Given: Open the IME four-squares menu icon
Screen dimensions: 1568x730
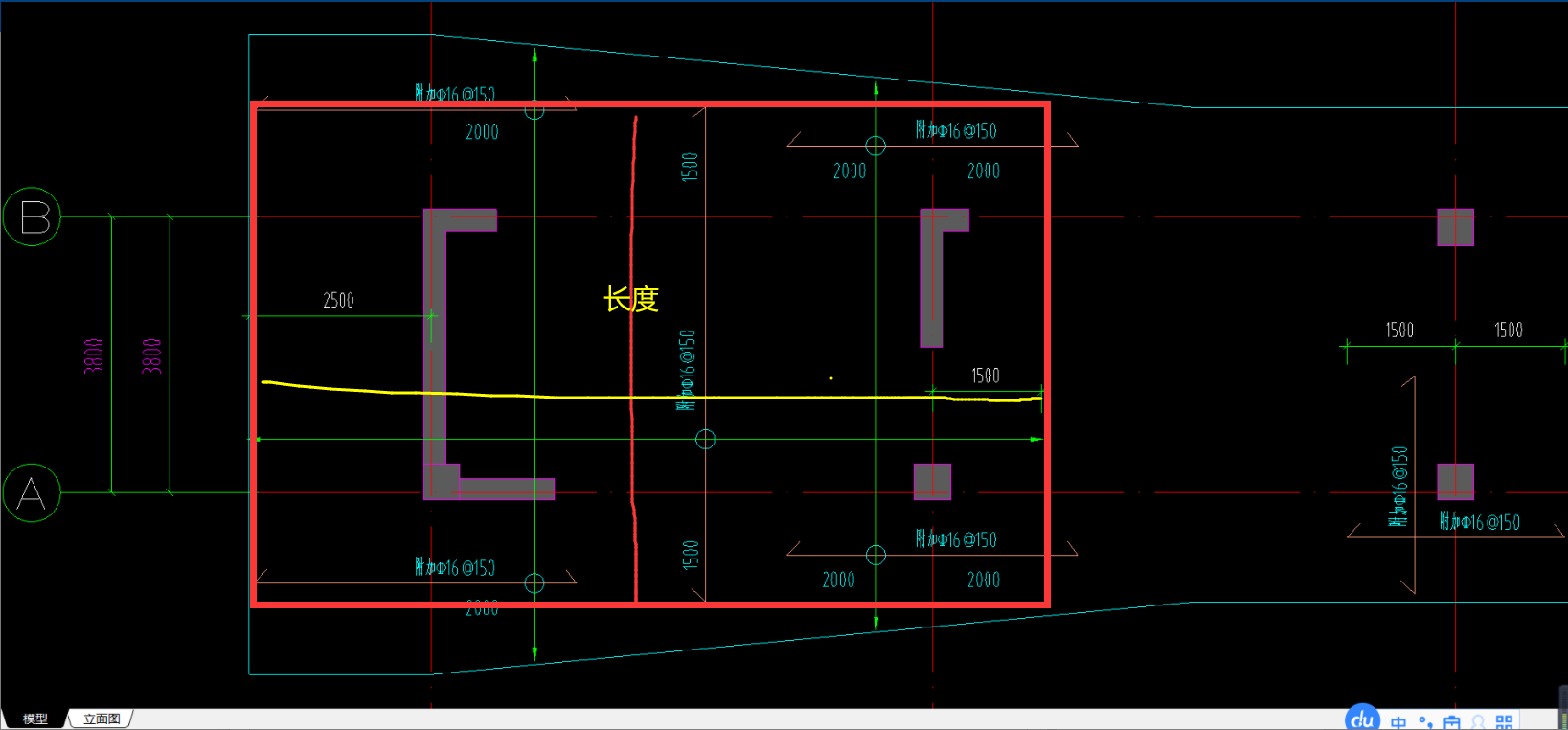Looking at the screenshot, I should [x=1505, y=722].
